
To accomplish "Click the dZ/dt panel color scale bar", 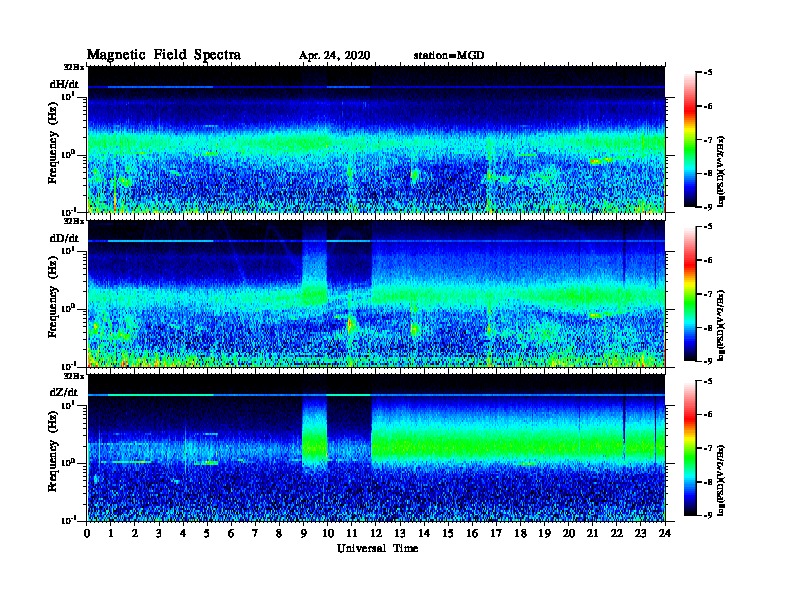I will (x=690, y=448).
